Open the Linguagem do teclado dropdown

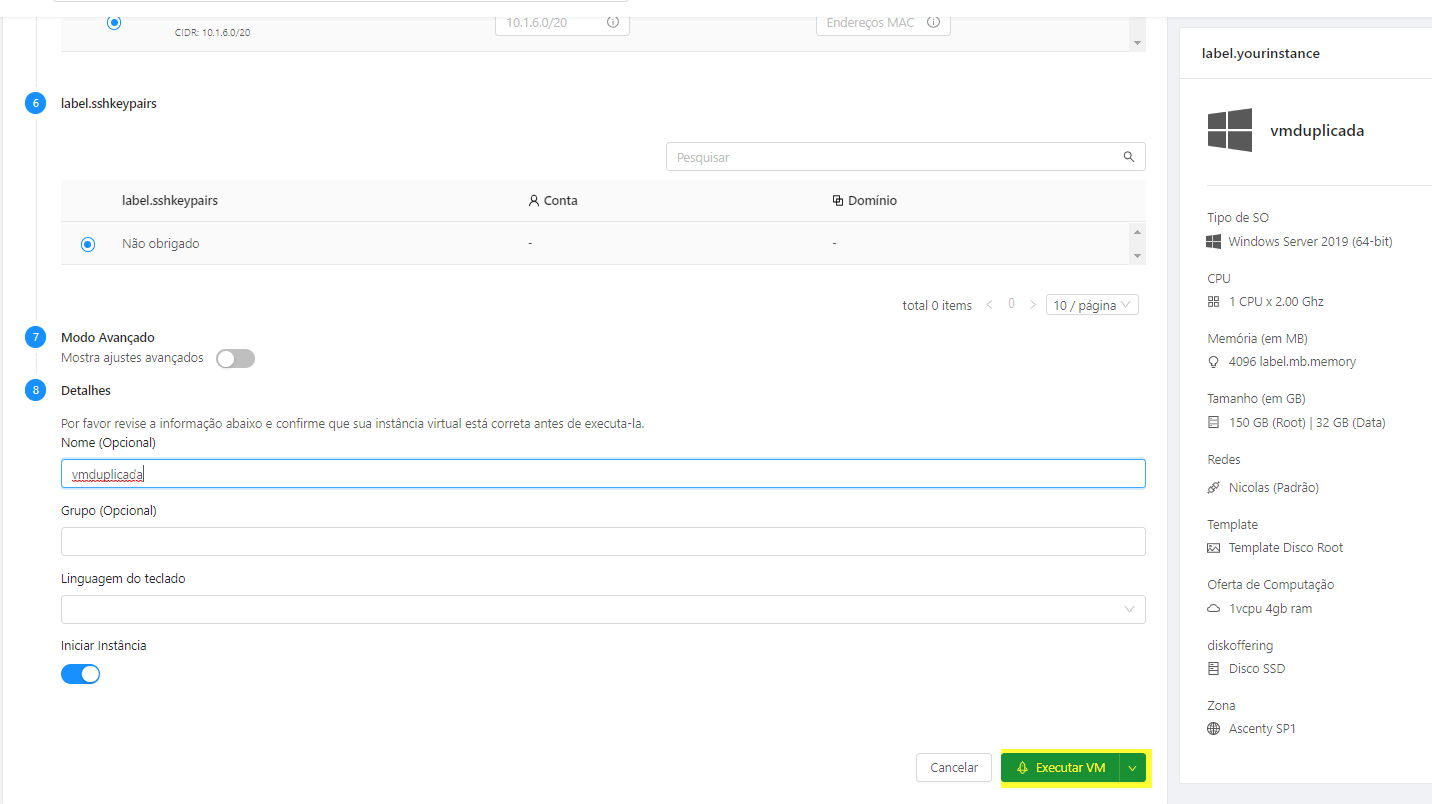coord(603,609)
